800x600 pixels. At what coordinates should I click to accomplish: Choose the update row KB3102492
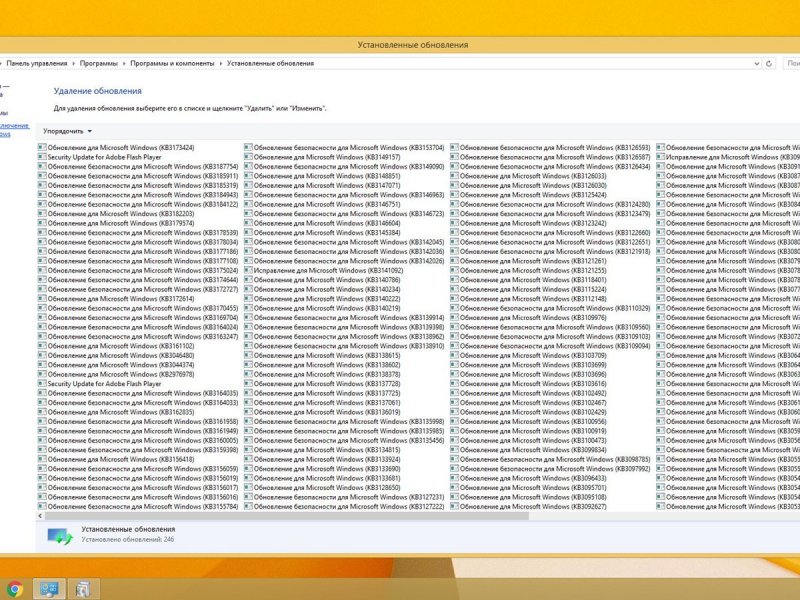point(529,393)
